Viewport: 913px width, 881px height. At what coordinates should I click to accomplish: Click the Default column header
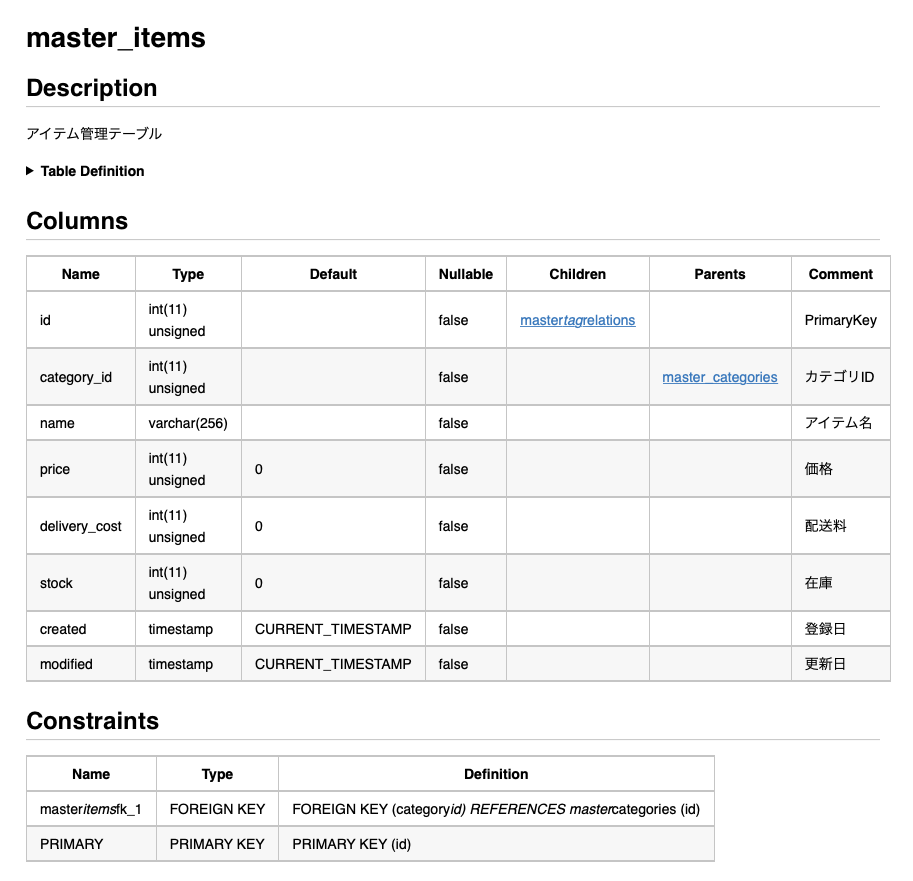coord(333,274)
